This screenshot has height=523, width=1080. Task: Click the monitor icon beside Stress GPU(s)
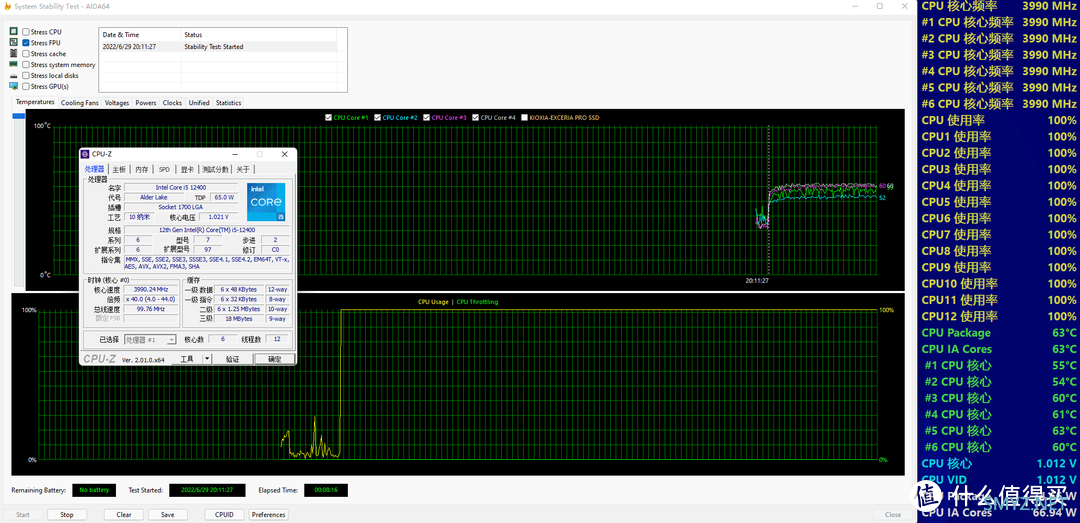[x=14, y=86]
